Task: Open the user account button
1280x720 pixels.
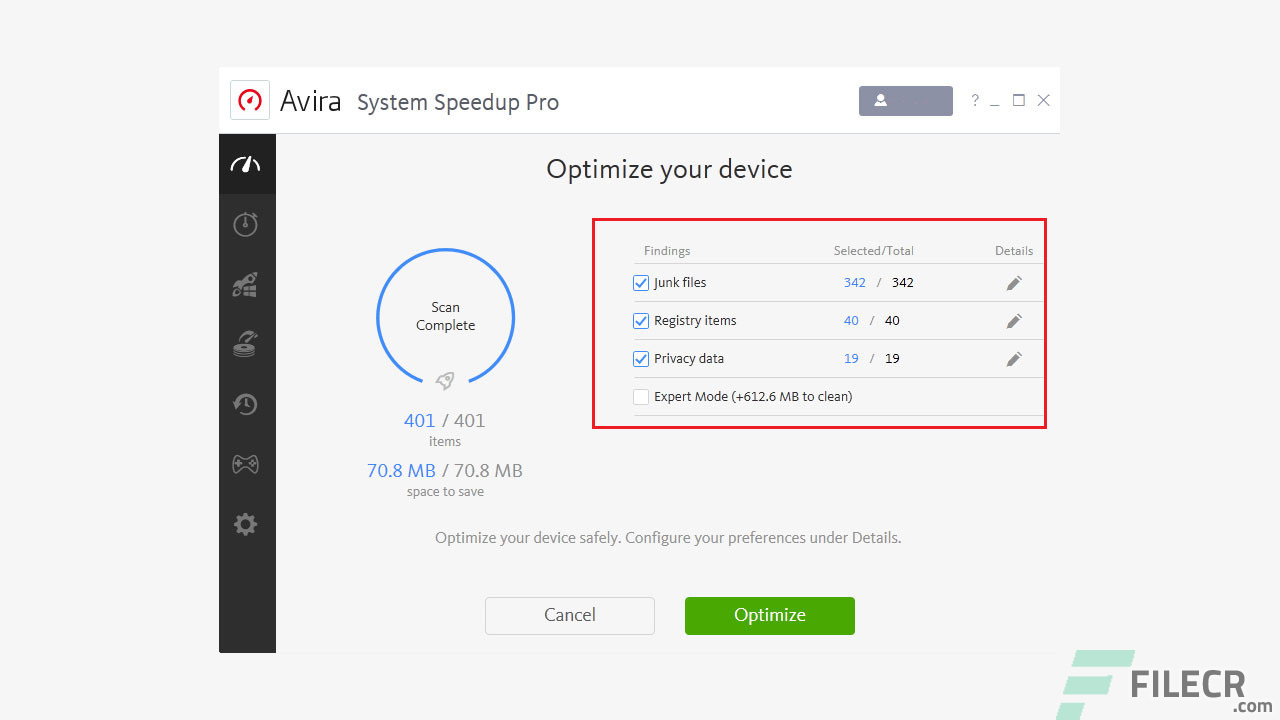Action: click(x=906, y=100)
